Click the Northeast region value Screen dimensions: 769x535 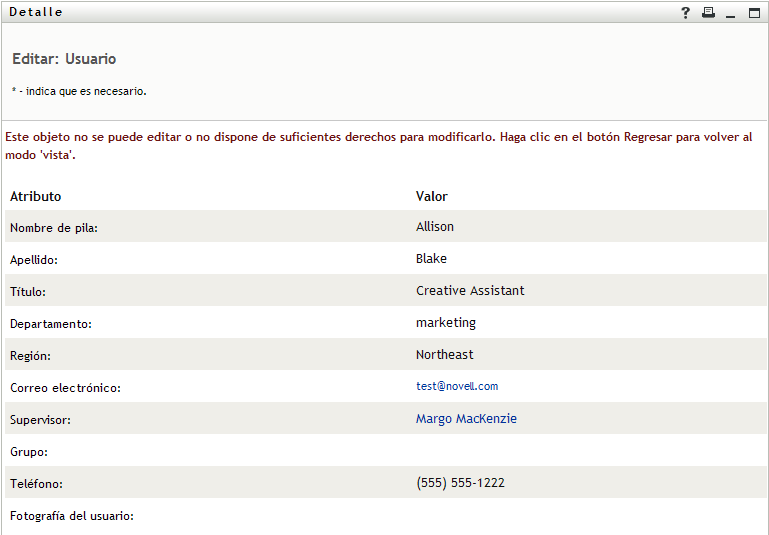pos(445,355)
